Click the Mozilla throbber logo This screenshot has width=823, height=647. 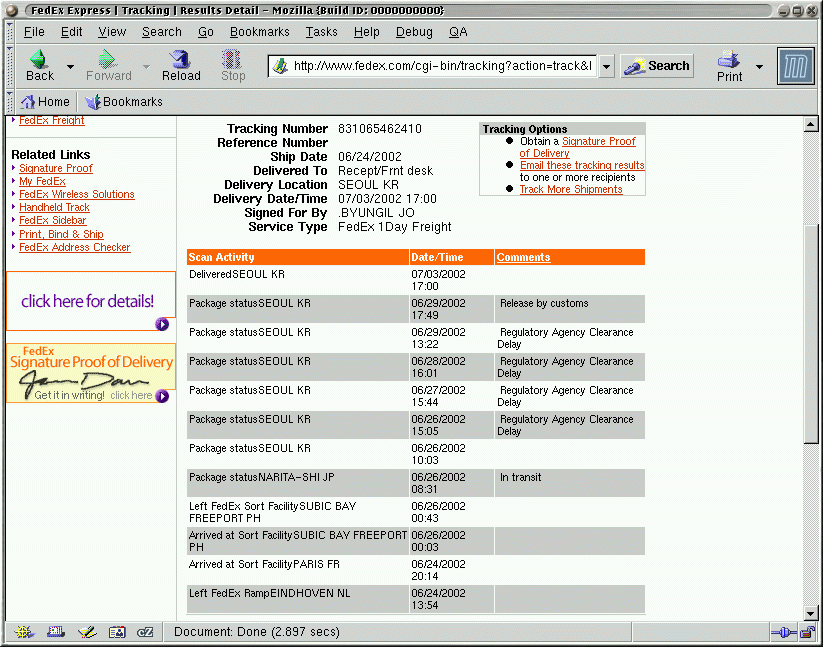pos(795,66)
